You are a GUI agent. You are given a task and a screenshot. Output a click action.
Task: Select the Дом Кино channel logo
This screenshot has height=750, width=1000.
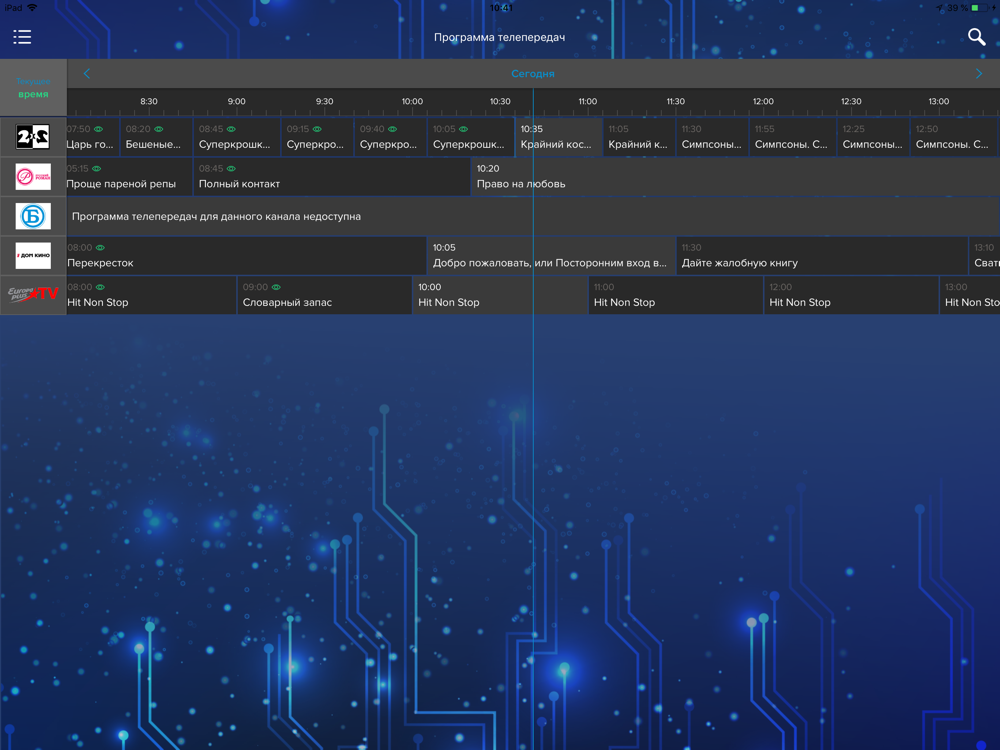tap(33, 256)
